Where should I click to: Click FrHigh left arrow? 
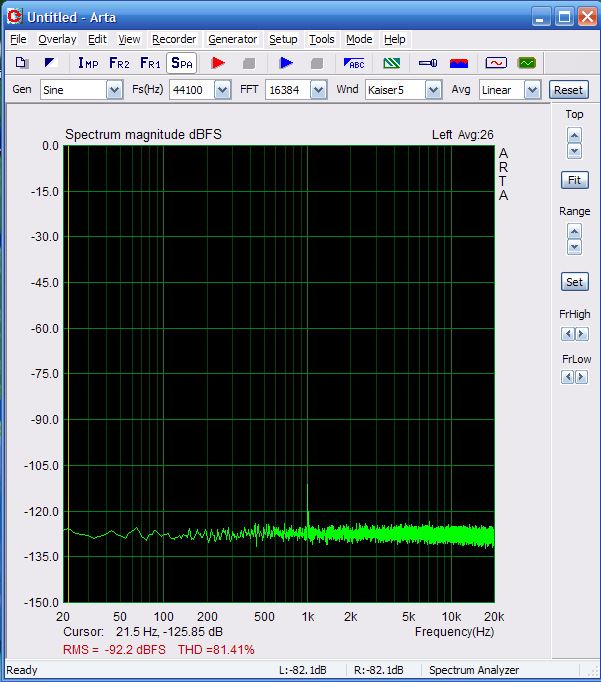[x=568, y=334]
